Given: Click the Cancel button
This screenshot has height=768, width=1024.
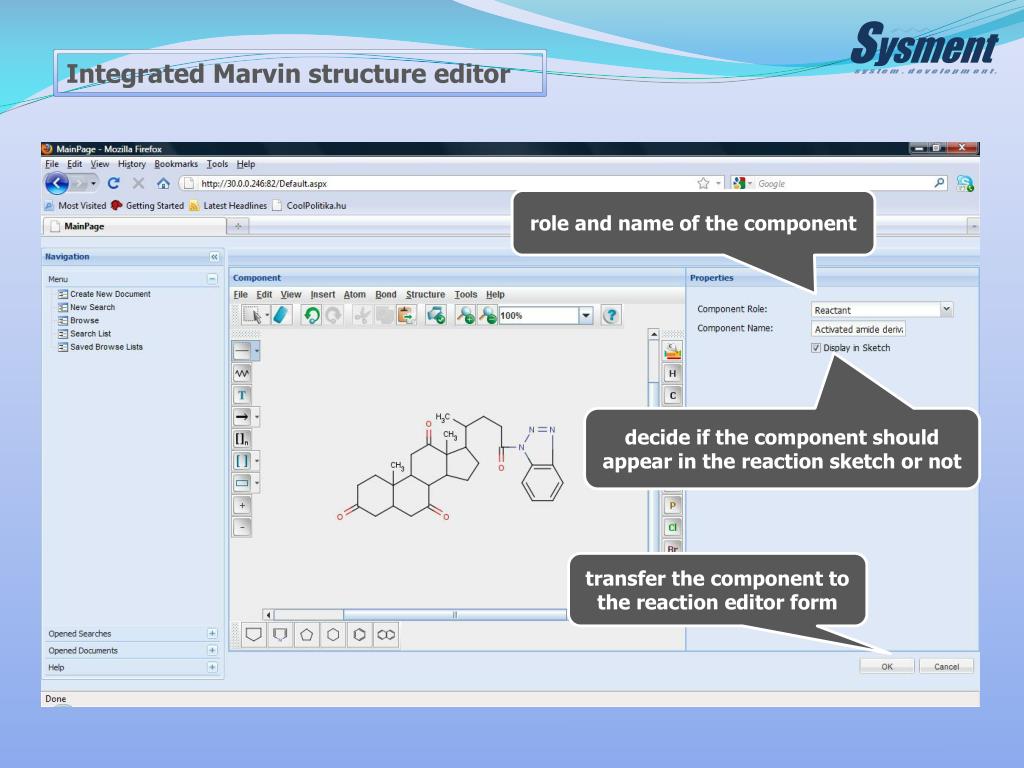Looking at the screenshot, I should click(946, 667).
